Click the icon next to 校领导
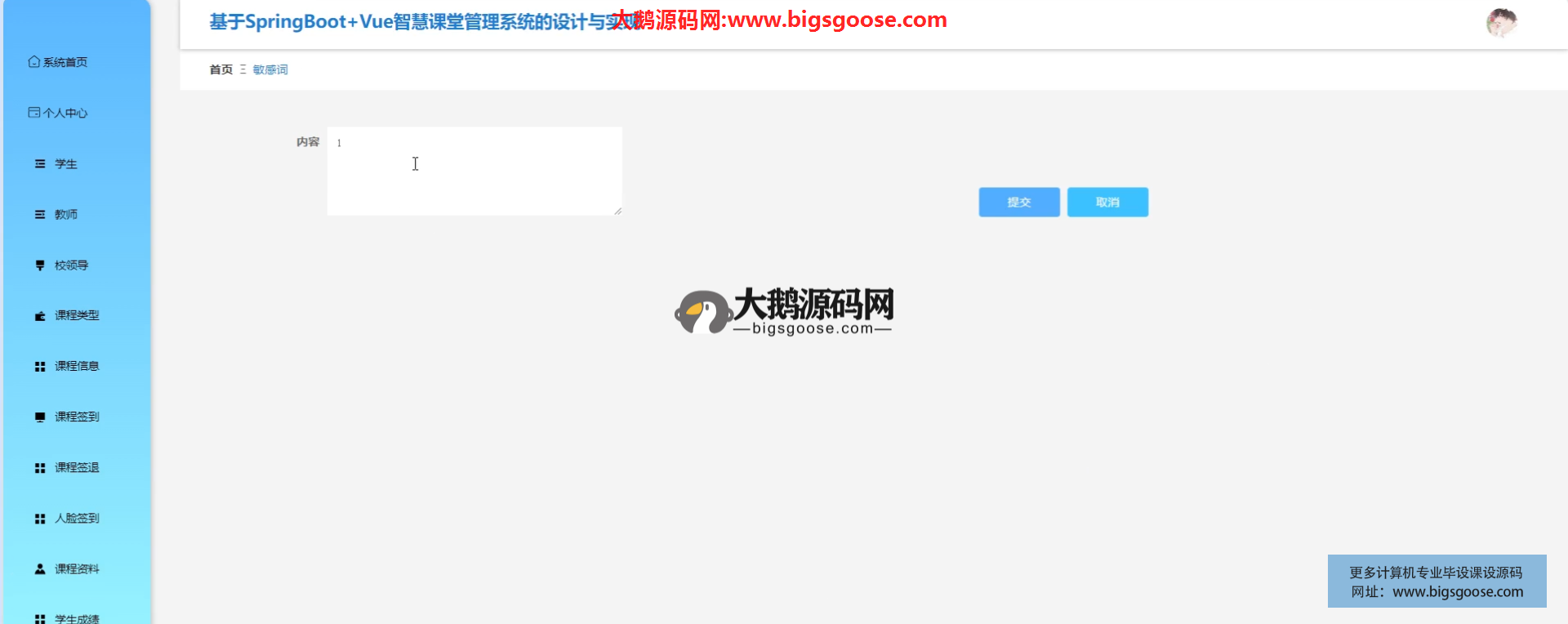Image resolution: width=1568 pixels, height=624 pixels. point(40,265)
